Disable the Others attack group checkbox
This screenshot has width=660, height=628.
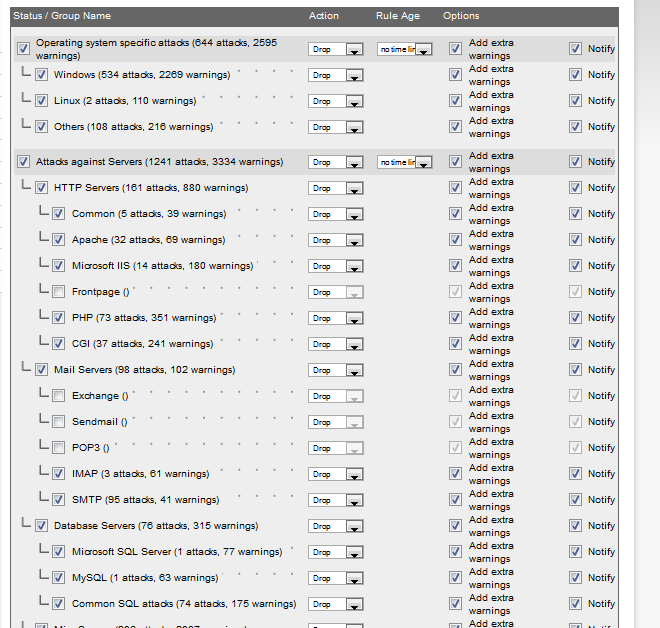(41, 127)
